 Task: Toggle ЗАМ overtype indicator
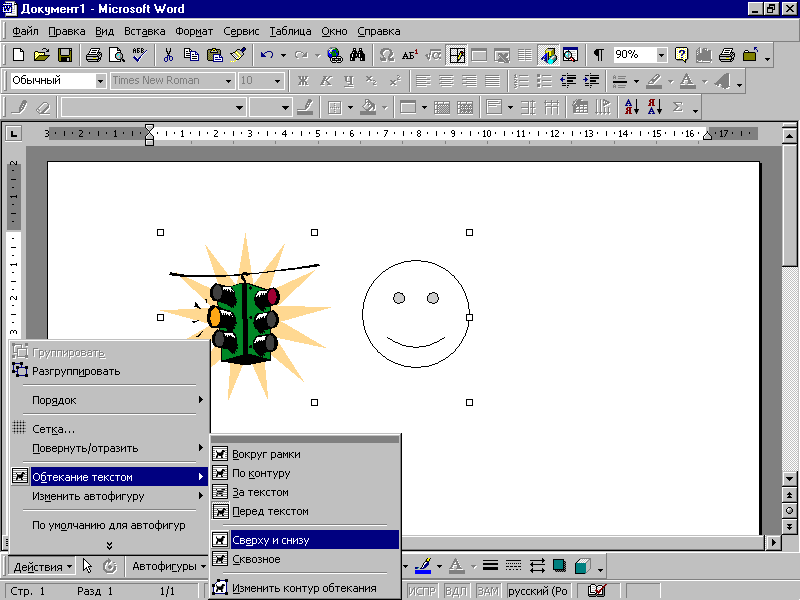(x=488, y=591)
